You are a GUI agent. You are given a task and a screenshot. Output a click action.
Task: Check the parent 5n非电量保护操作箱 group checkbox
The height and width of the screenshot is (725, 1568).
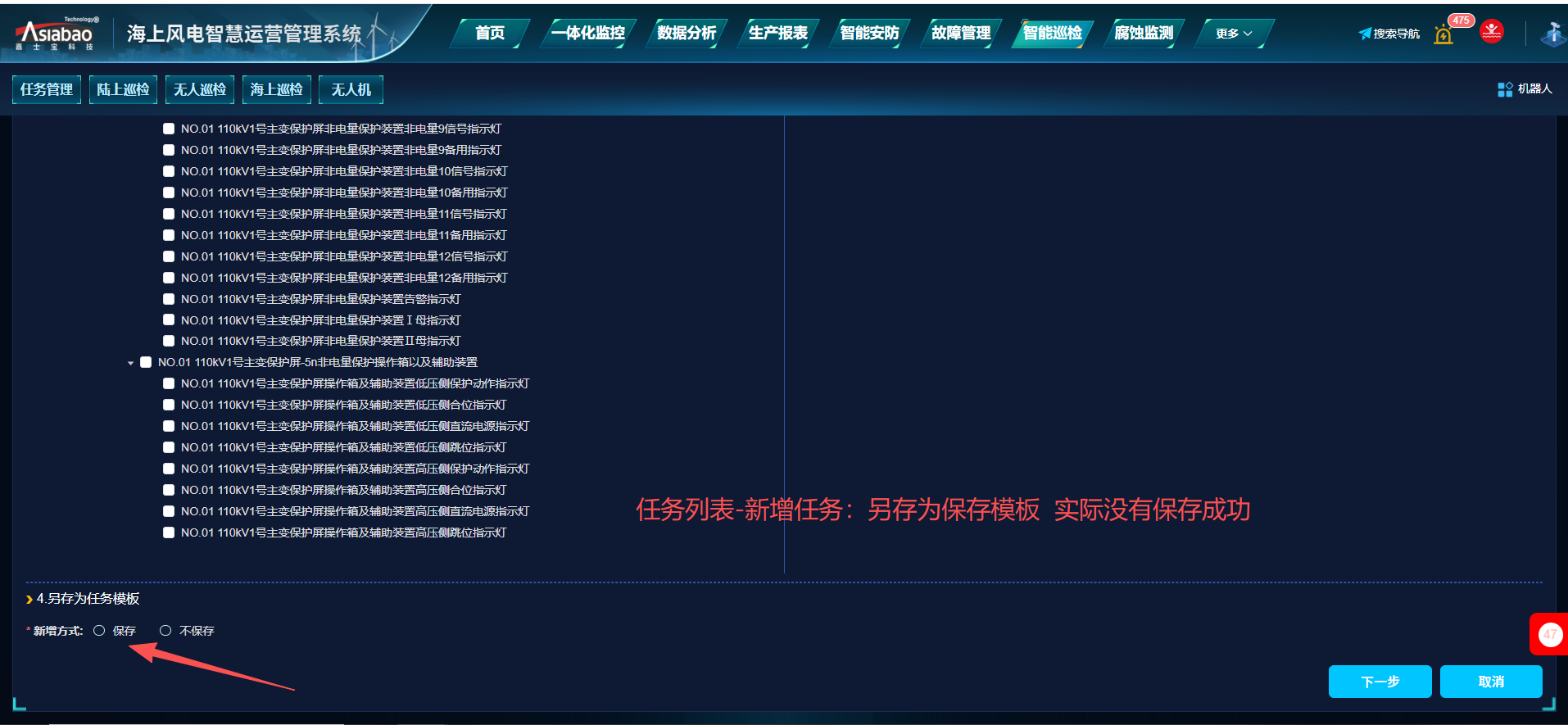click(x=146, y=362)
